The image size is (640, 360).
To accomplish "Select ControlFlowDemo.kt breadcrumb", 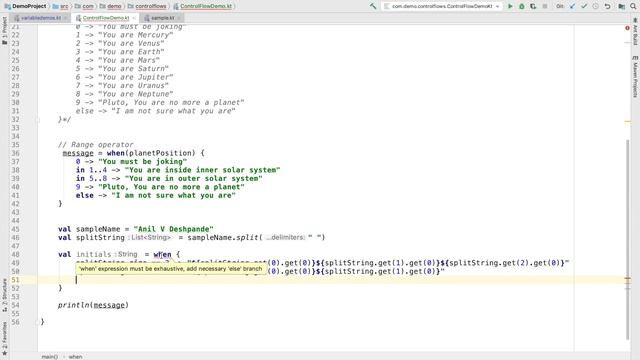I will pyautogui.click(x=202, y=6).
